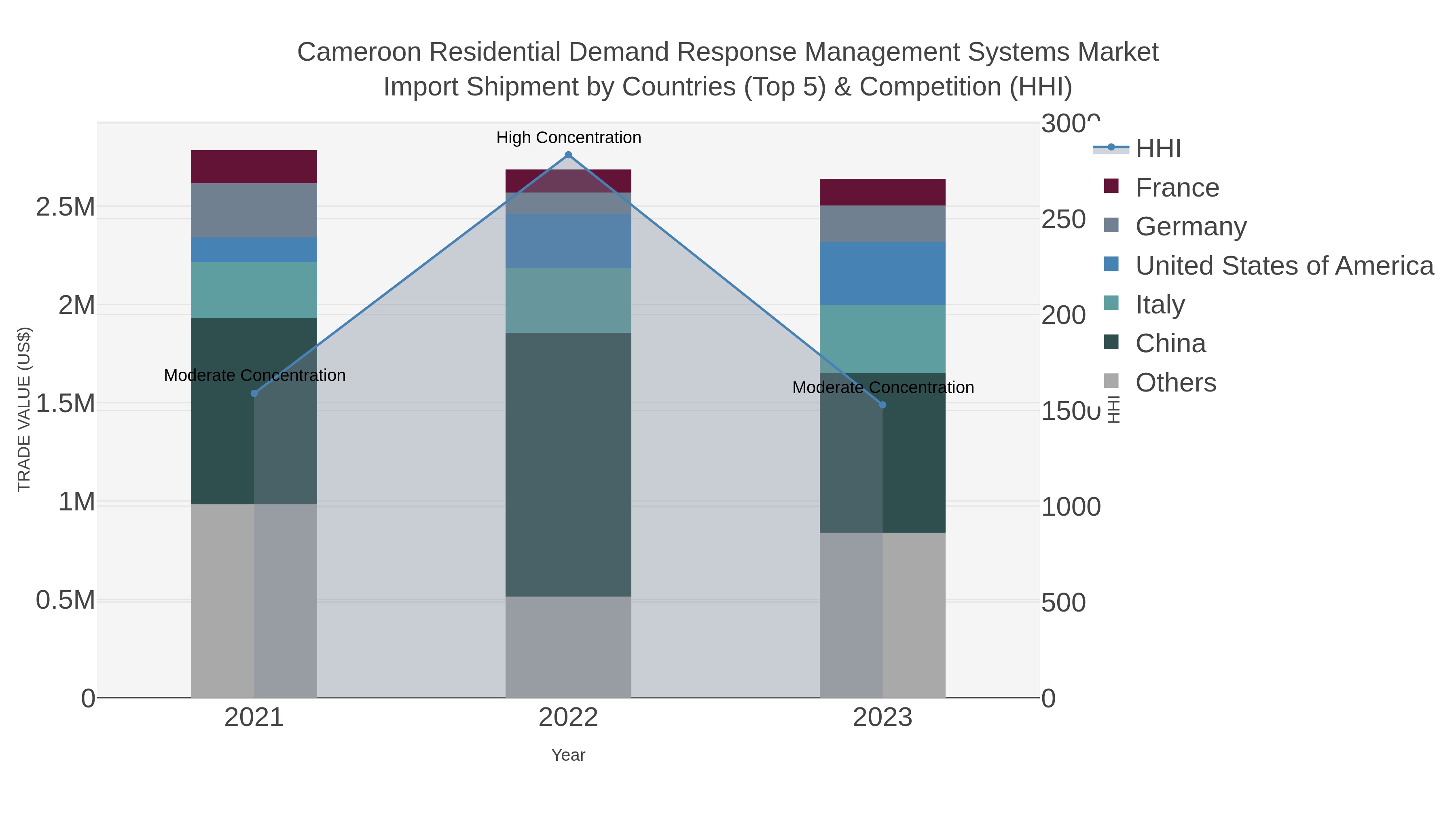Click the 500 right axis tick label
Viewport: 1456px width, 819px height.
click(x=1064, y=603)
